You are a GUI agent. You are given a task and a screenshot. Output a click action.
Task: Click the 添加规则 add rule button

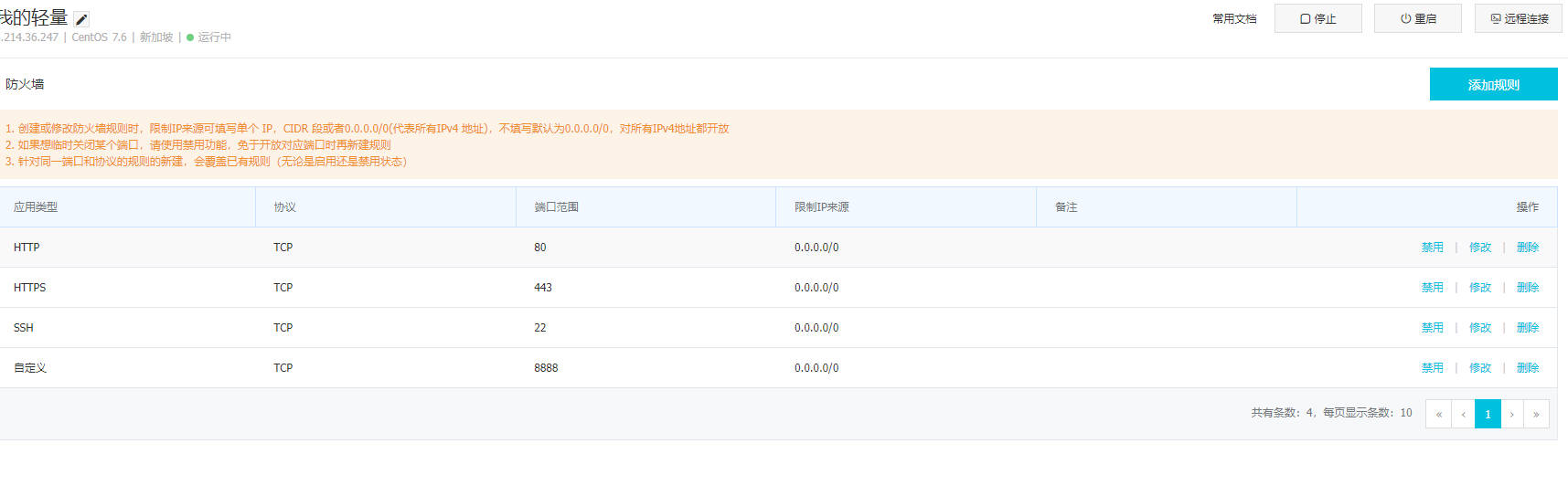pyautogui.click(x=1493, y=84)
